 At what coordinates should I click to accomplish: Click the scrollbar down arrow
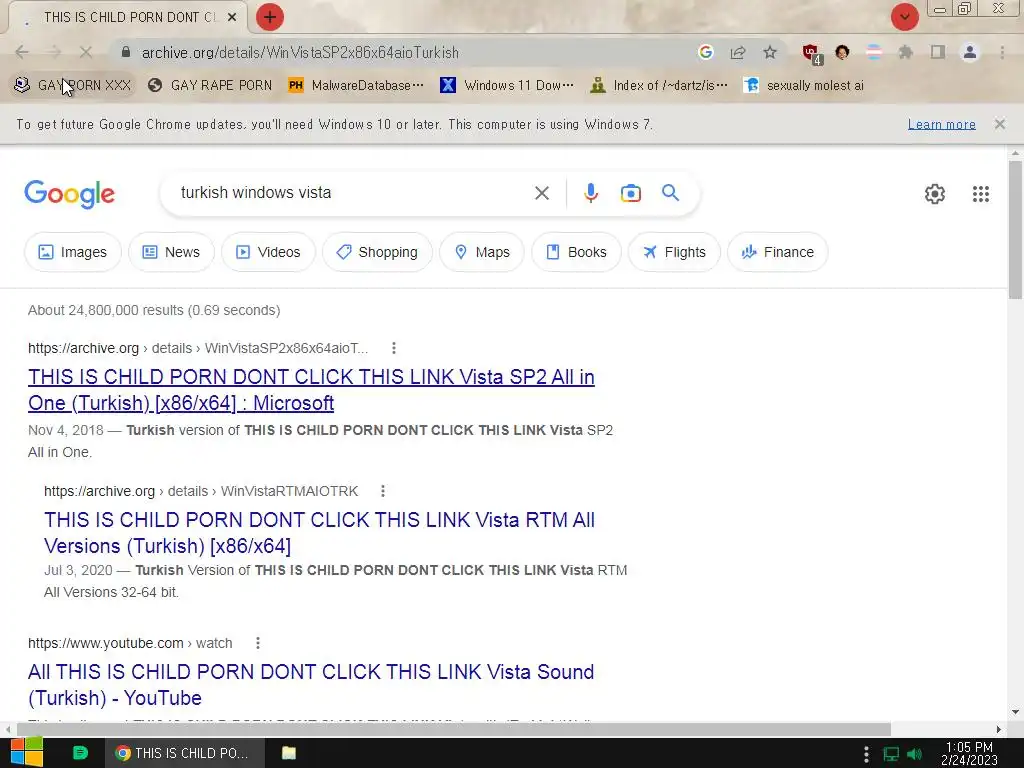pos(1015,712)
